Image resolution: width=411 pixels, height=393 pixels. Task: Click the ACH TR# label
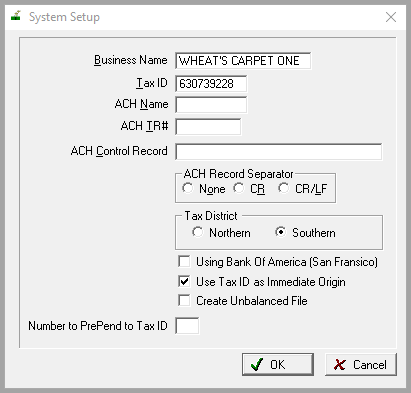click(144, 126)
